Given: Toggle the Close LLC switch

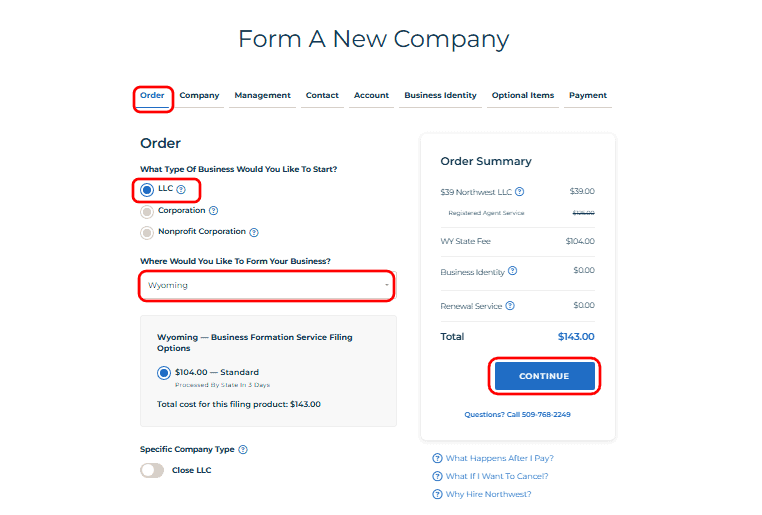Looking at the screenshot, I should [x=152, y=470].
